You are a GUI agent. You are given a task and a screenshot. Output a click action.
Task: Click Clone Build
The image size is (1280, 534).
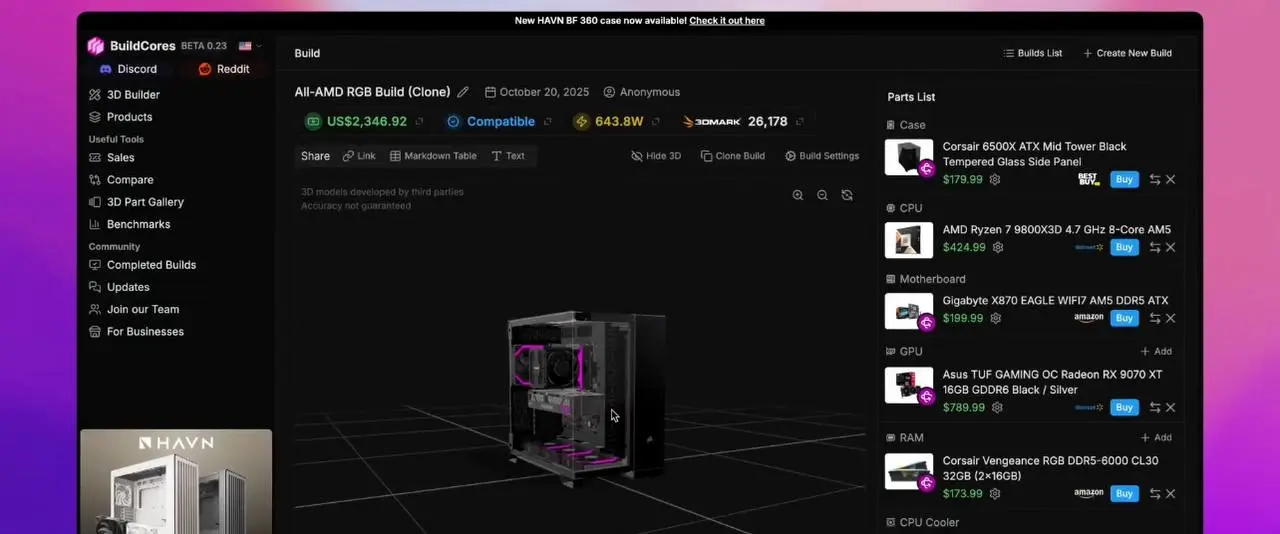pos(733,156)
